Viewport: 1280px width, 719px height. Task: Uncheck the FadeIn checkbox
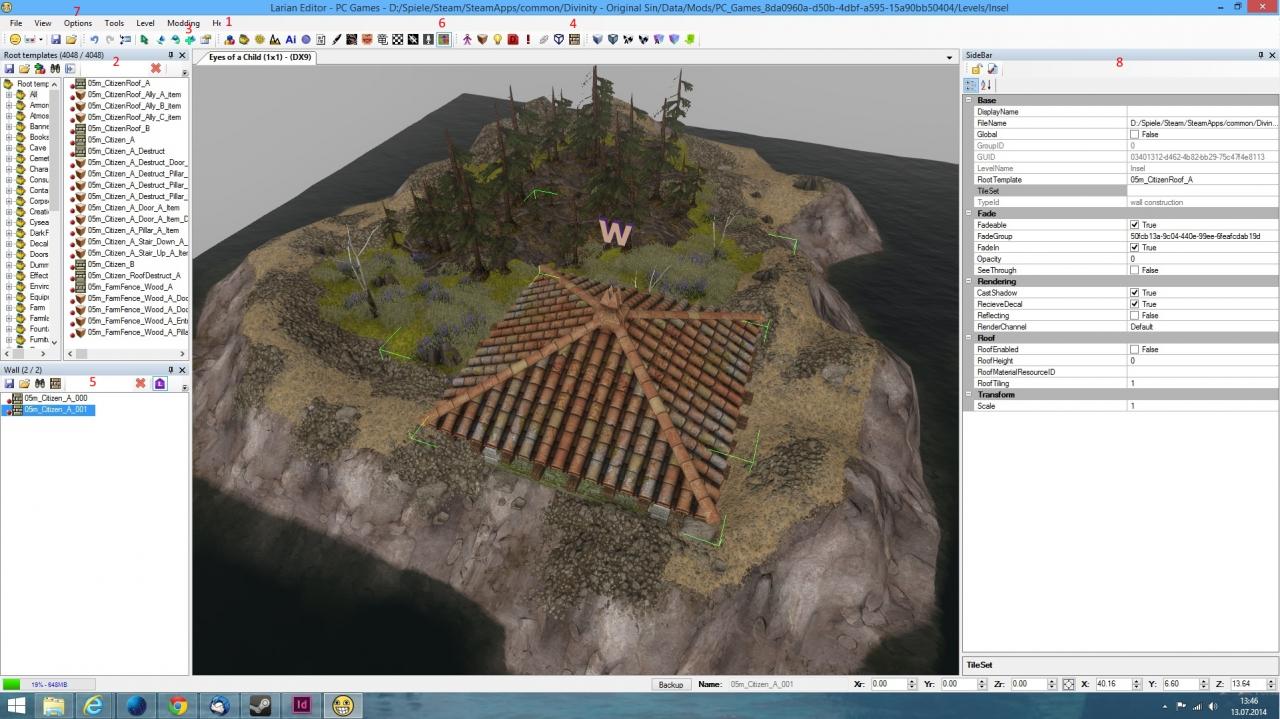tap(1134, 247)
